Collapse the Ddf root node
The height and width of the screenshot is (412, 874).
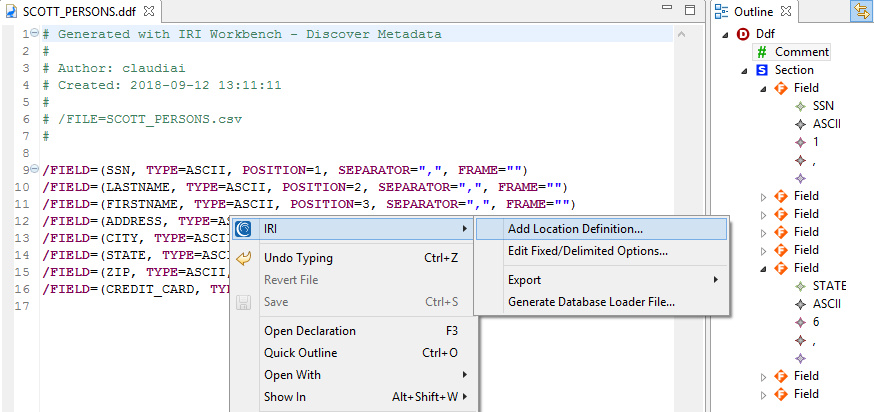coord(725,35)
